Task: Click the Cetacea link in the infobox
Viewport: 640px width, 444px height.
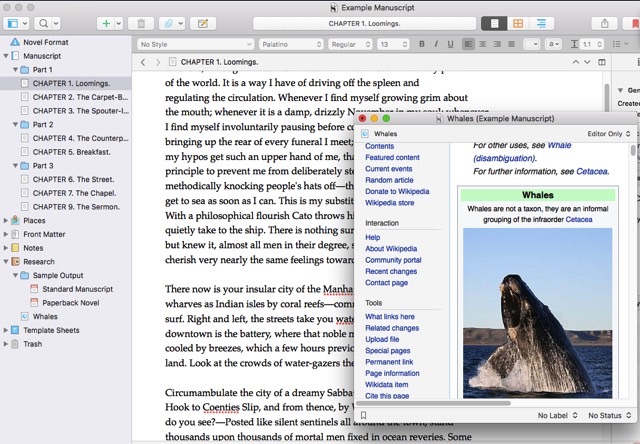Action: click(x=579, y=220)
